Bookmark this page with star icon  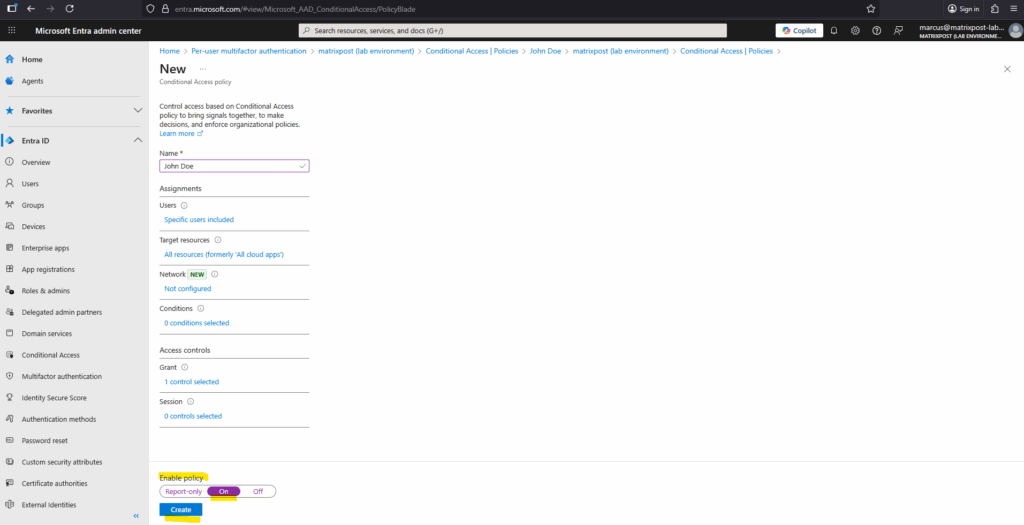click(871, 9)
